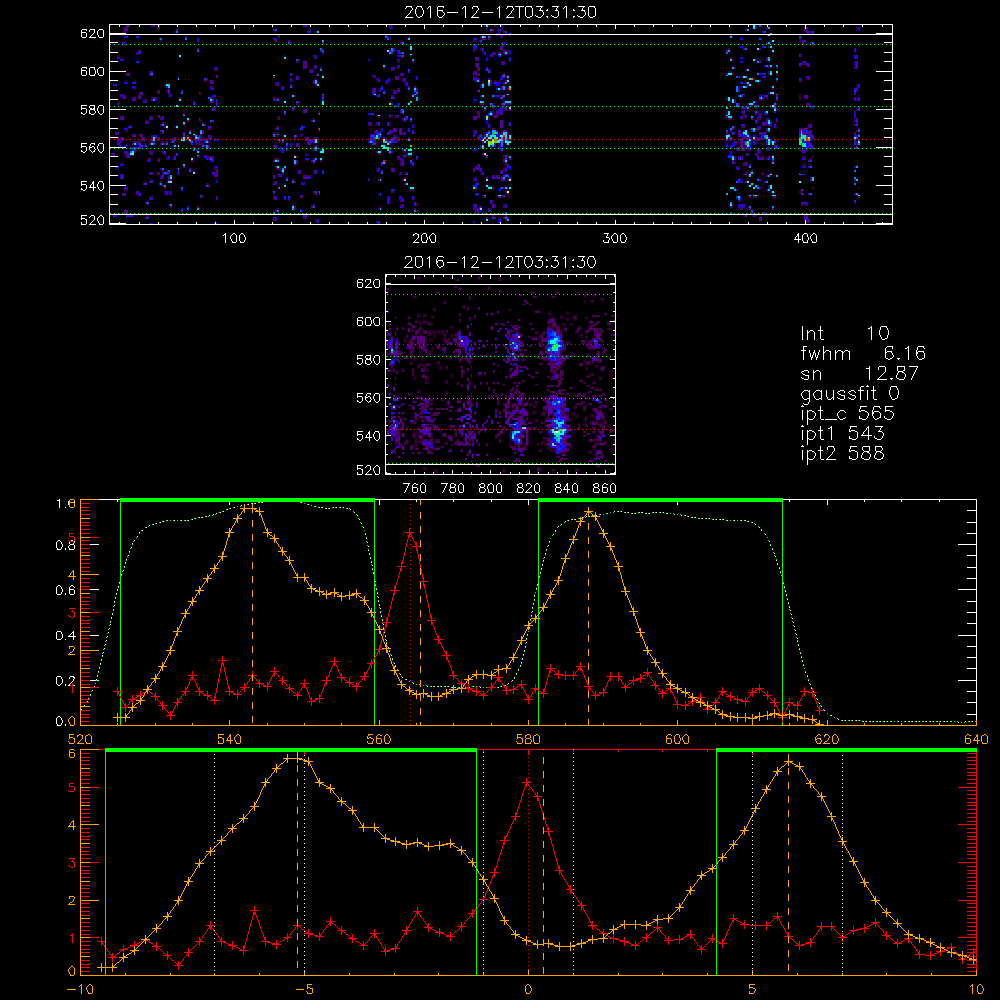Screen dimensions: 1000x1000
Task: Click the top panel title 2016-12-12T03:31:30
Action: [x=500, y=12]
